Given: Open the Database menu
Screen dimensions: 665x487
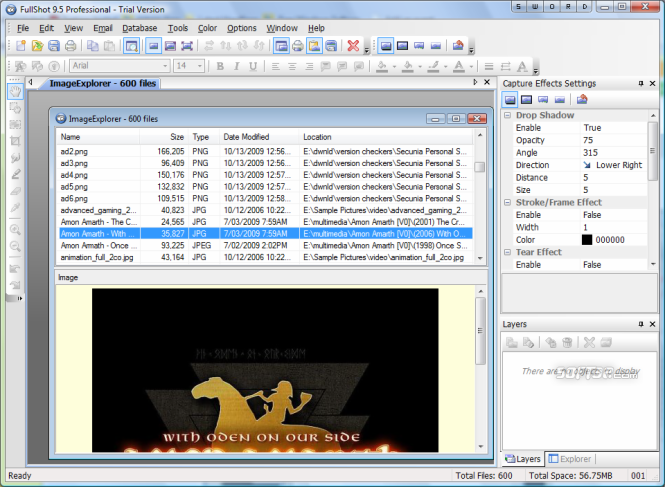Looking at the screenshot, I should (140, 28).
